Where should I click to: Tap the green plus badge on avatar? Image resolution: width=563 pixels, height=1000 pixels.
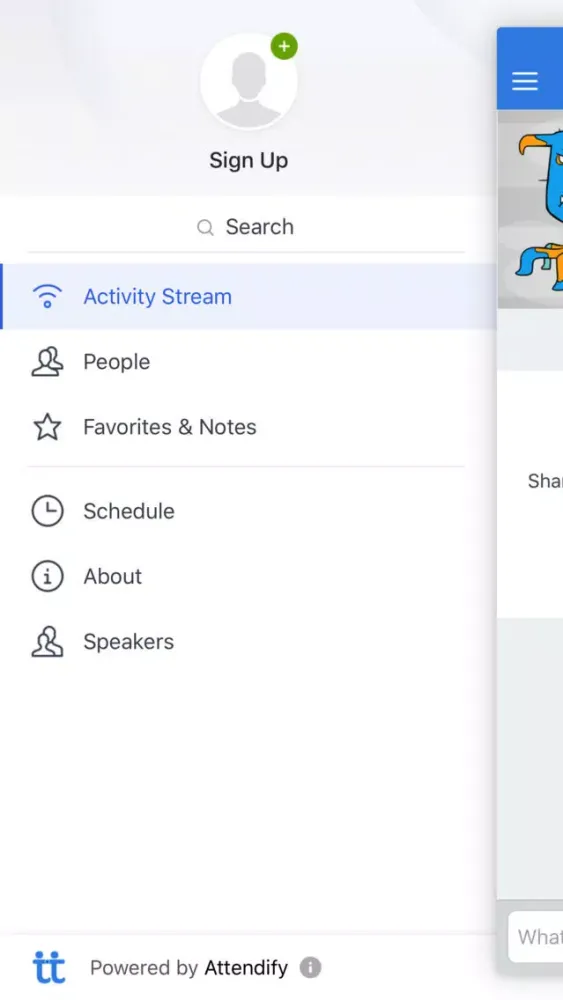(x=284, y=47)
